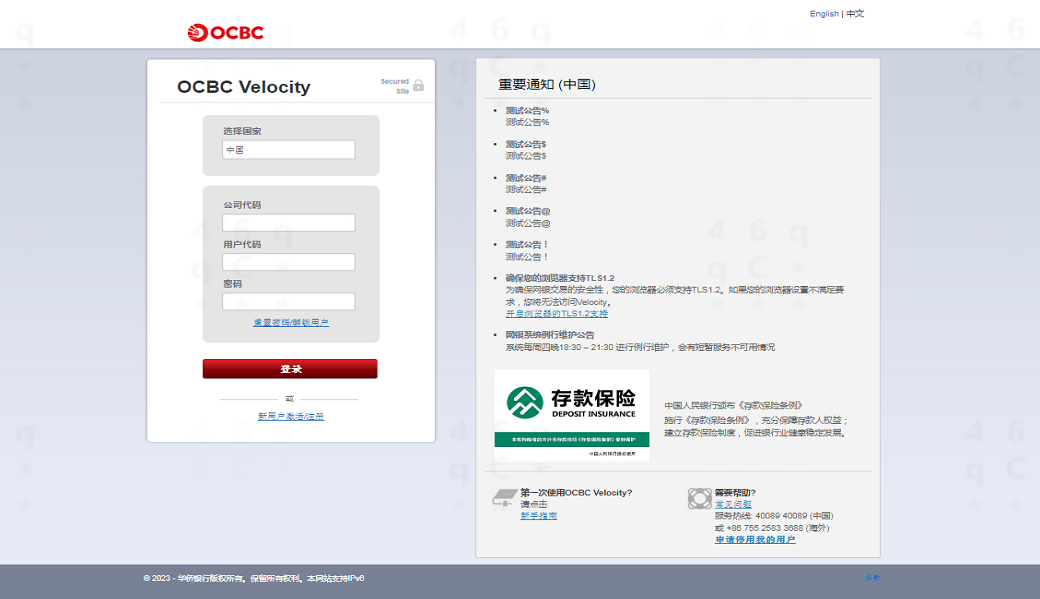Click the 用户代码 field label
Viewport: 1040px width, 599px height.
(242, 244)
